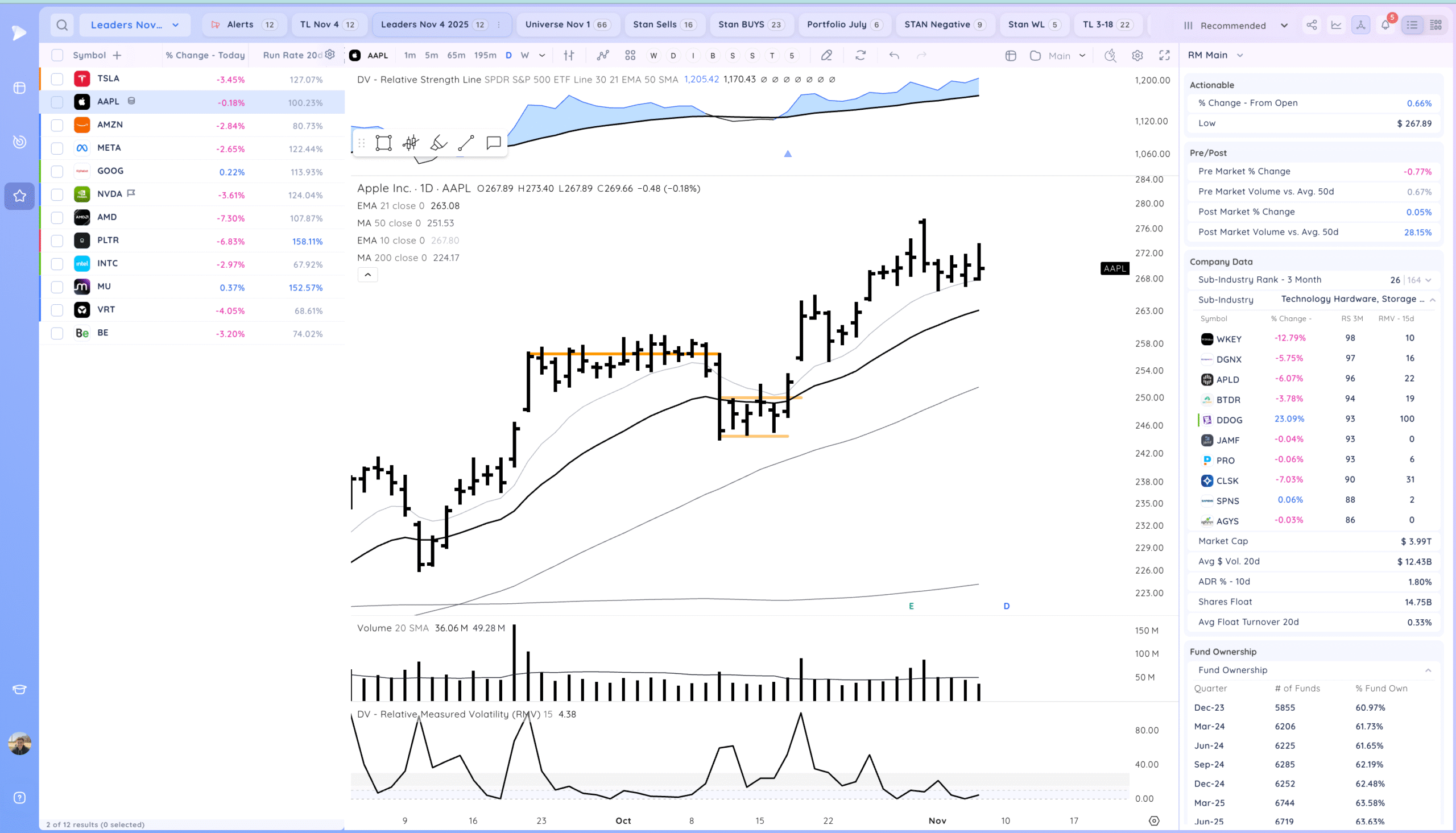Click the AMD symbol row
This screenshot has height=833, width=1456.
107,217
